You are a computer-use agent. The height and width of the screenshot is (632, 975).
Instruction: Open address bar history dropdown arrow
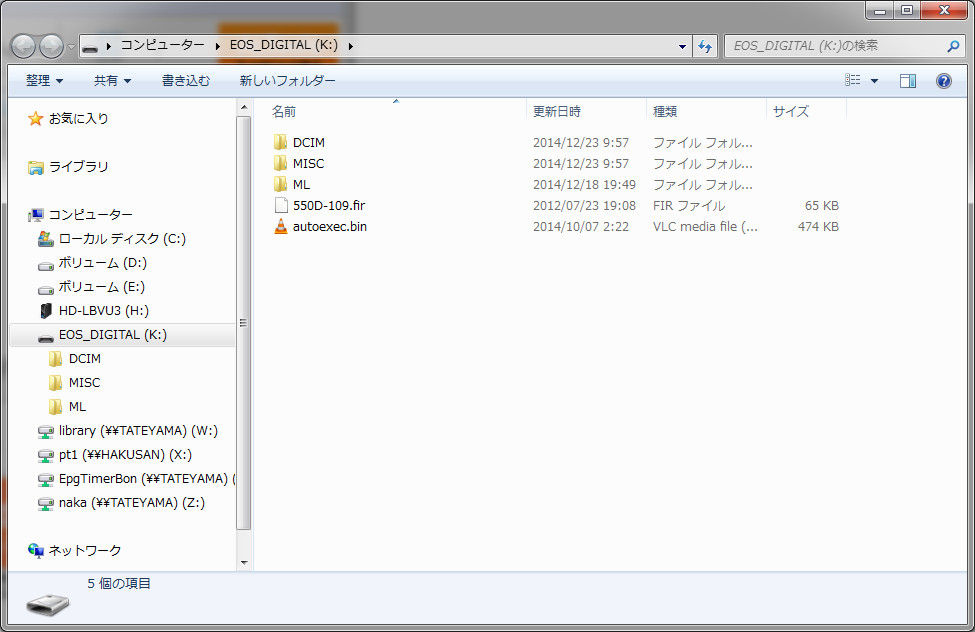pos(682,46)
